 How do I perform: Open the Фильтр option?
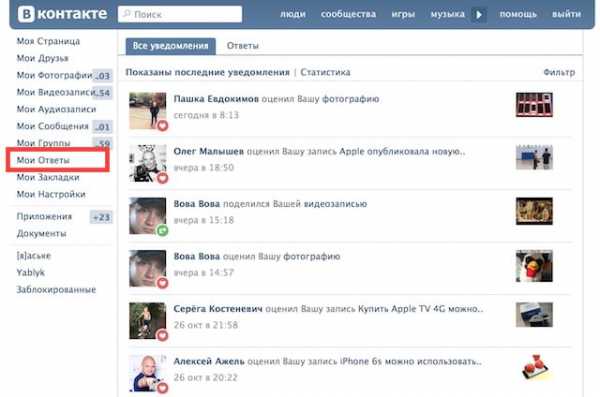click(559, 72)
